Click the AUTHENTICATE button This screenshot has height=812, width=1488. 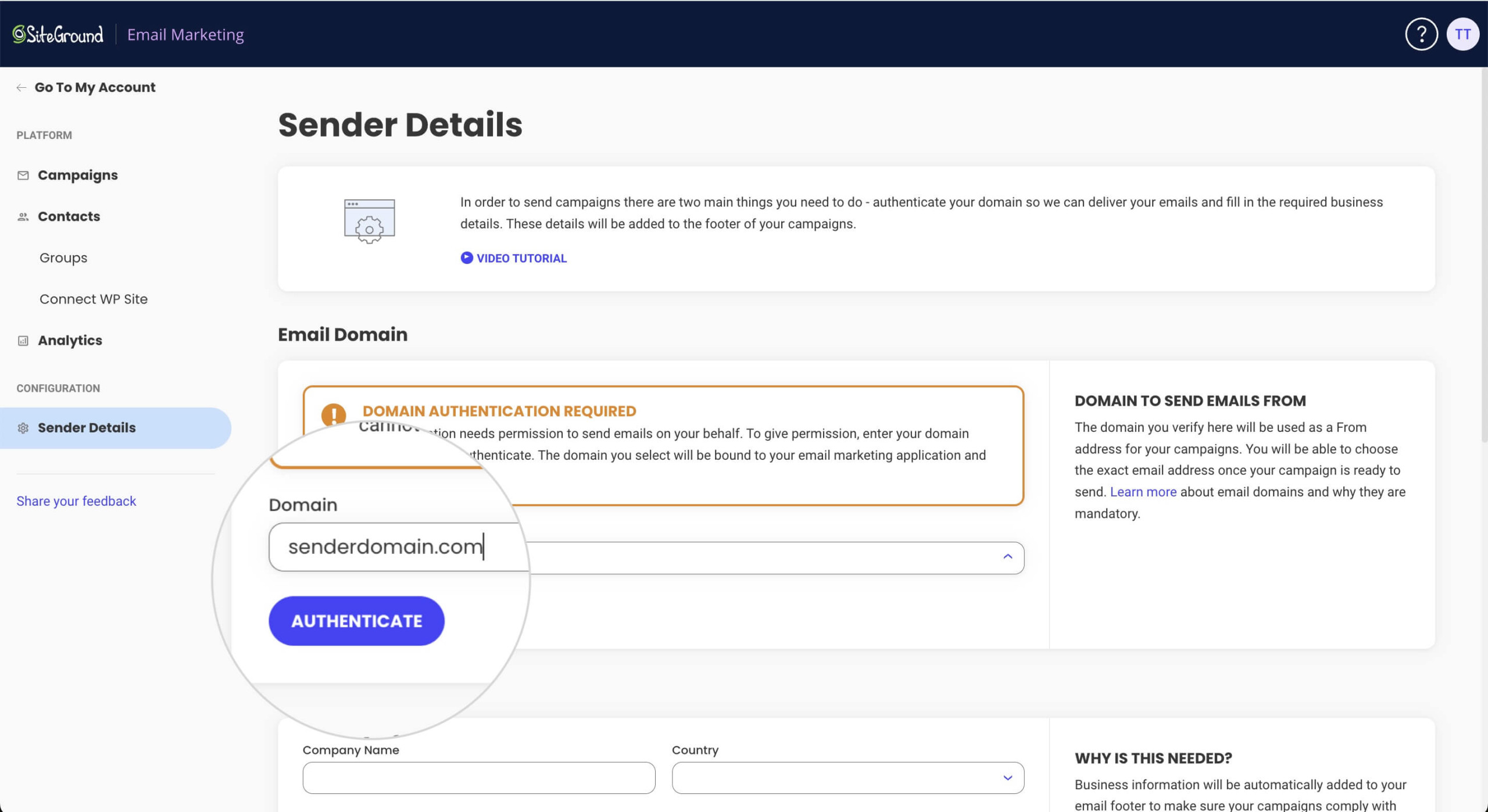(x=356, y=620)
